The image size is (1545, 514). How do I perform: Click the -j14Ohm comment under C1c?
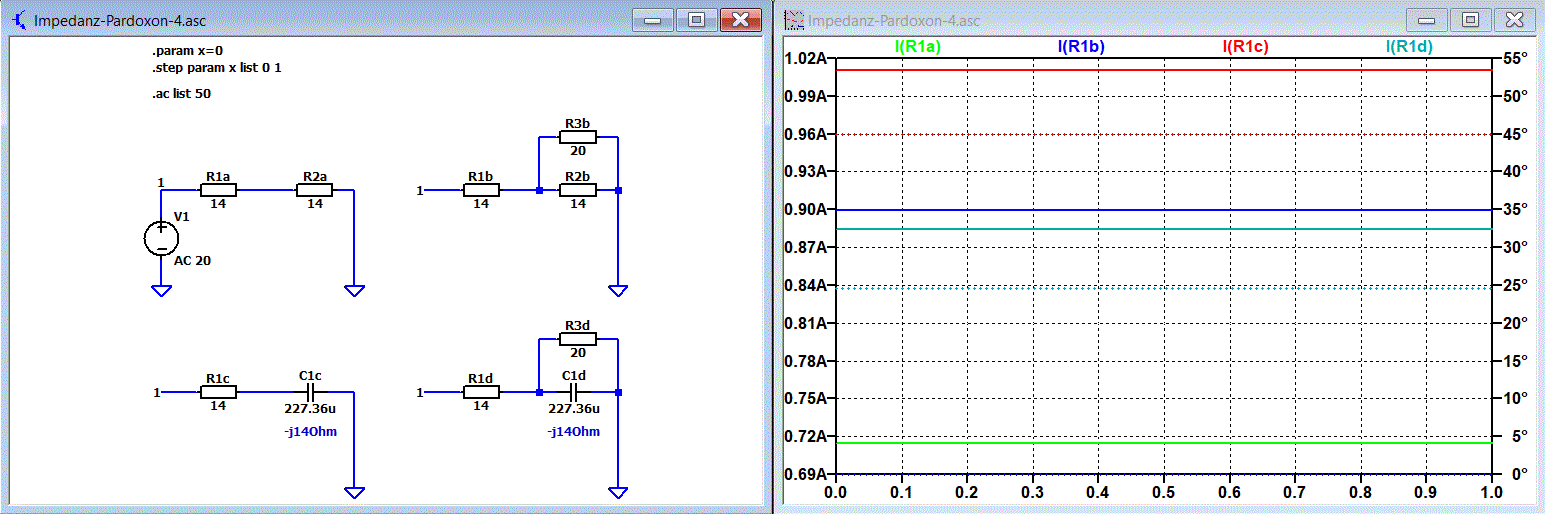point(311,432)
